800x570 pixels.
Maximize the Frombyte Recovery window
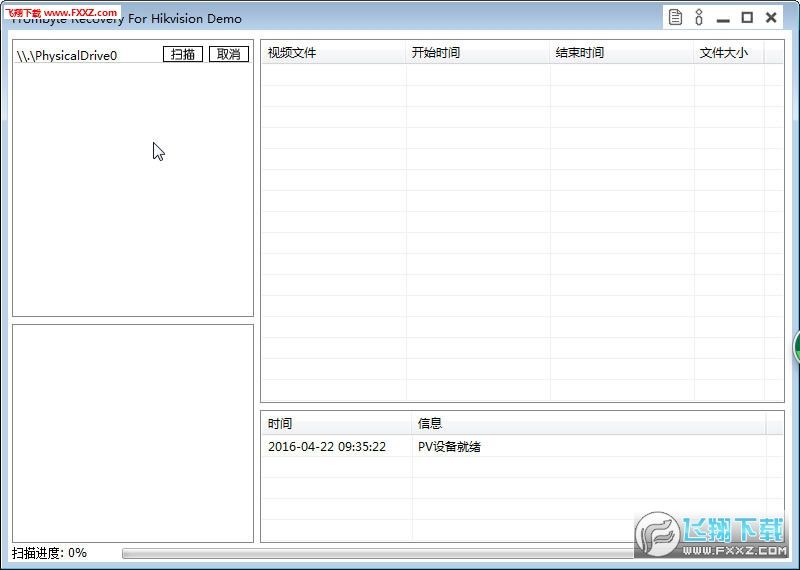click(x=747, y=18)
